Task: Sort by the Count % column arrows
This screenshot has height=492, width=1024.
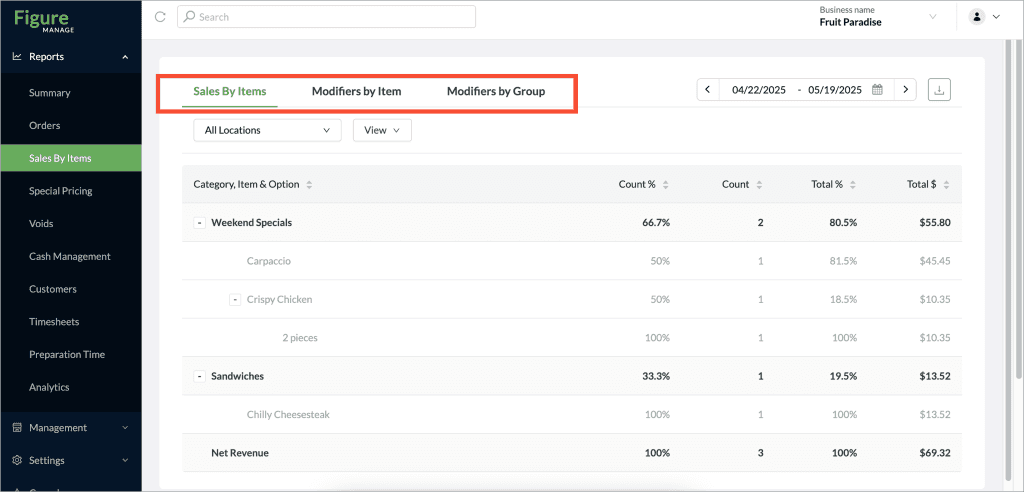Action: tap(665, 185)
